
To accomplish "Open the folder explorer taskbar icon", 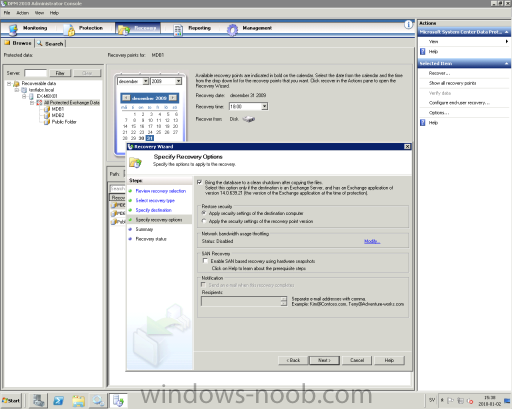I will pyautogui.click(x=78, y=400).
